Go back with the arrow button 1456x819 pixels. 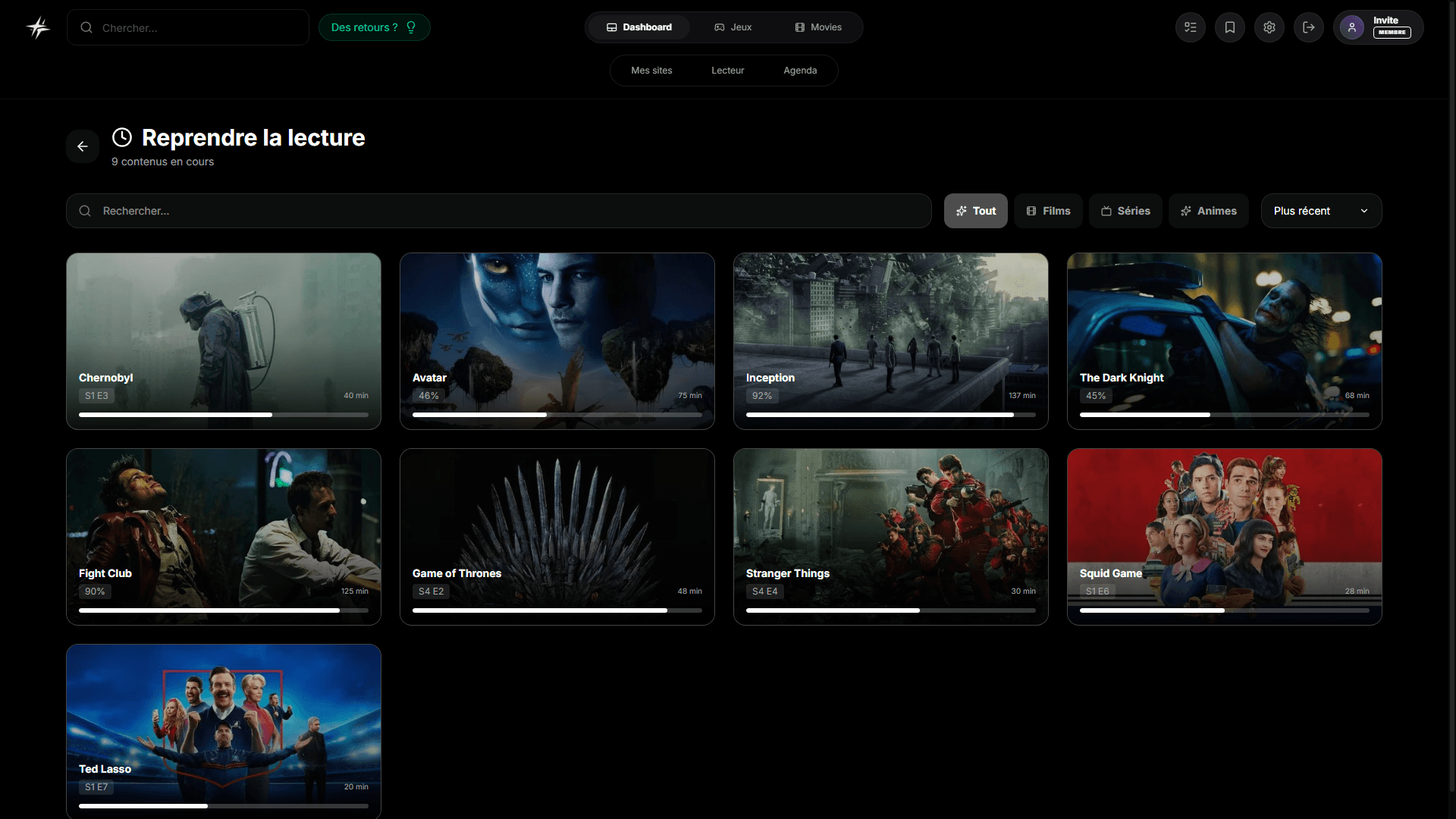[83, 146]
